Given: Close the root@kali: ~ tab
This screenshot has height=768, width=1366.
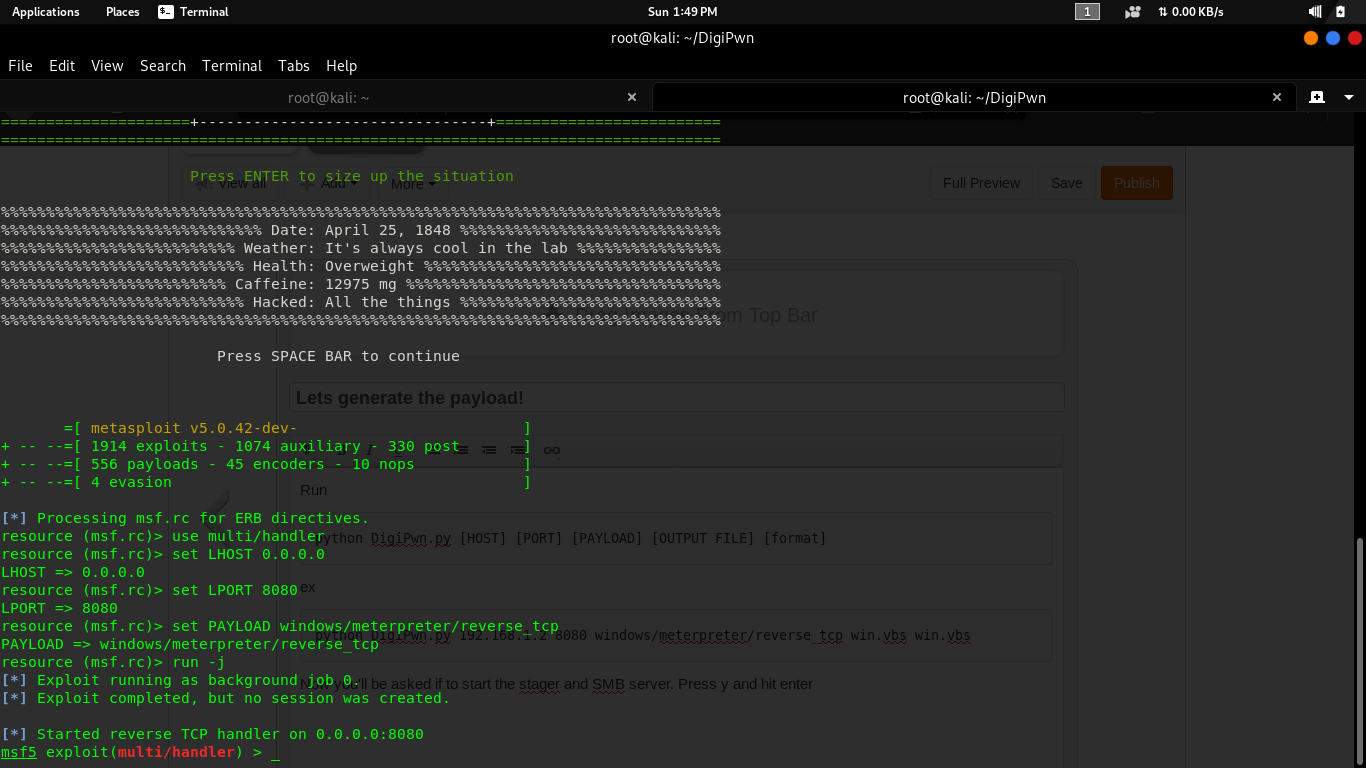Looking at the screenshot, I should tap(632, 97).
